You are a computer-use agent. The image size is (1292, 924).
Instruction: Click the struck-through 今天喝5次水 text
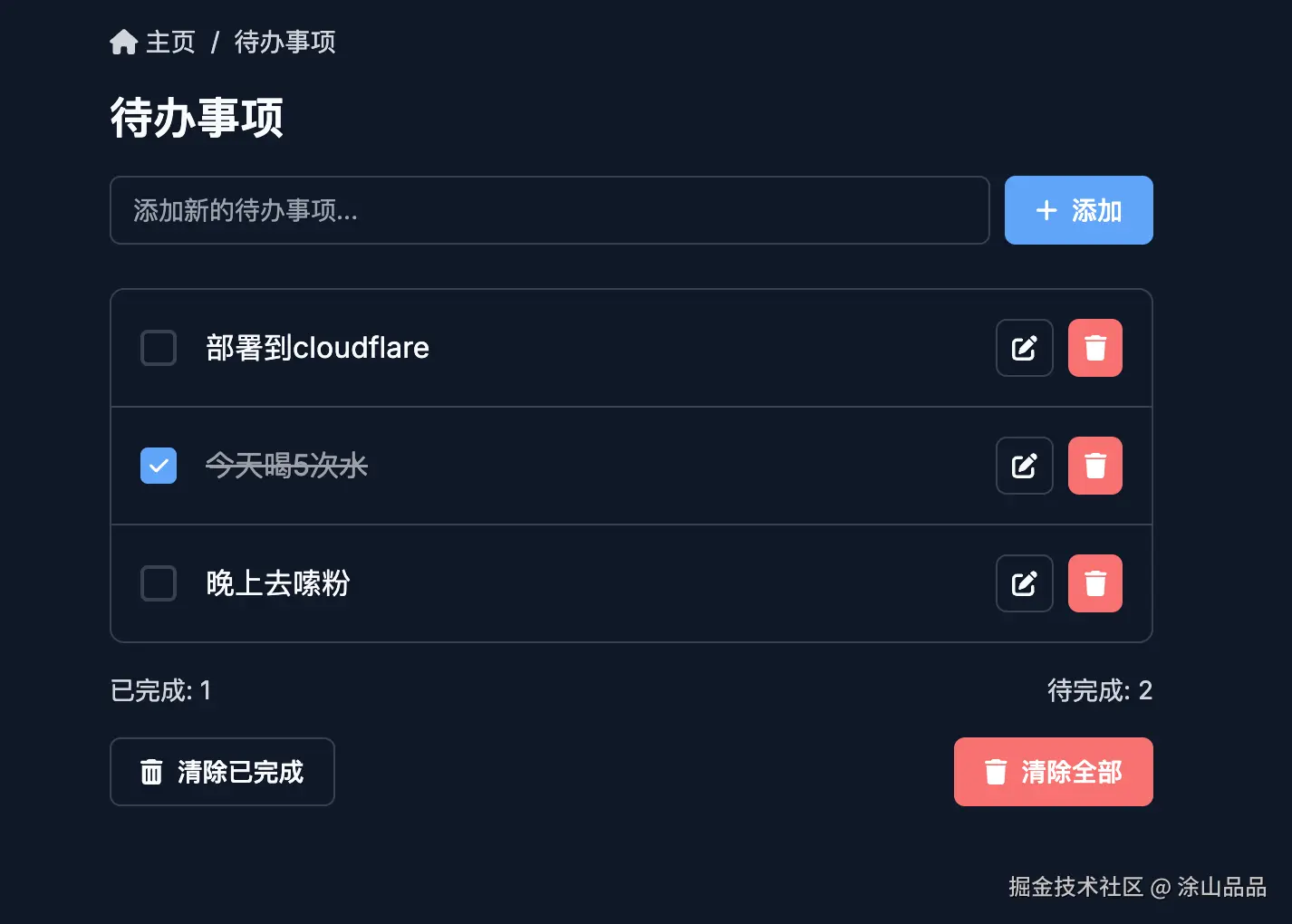click(286, 466)
